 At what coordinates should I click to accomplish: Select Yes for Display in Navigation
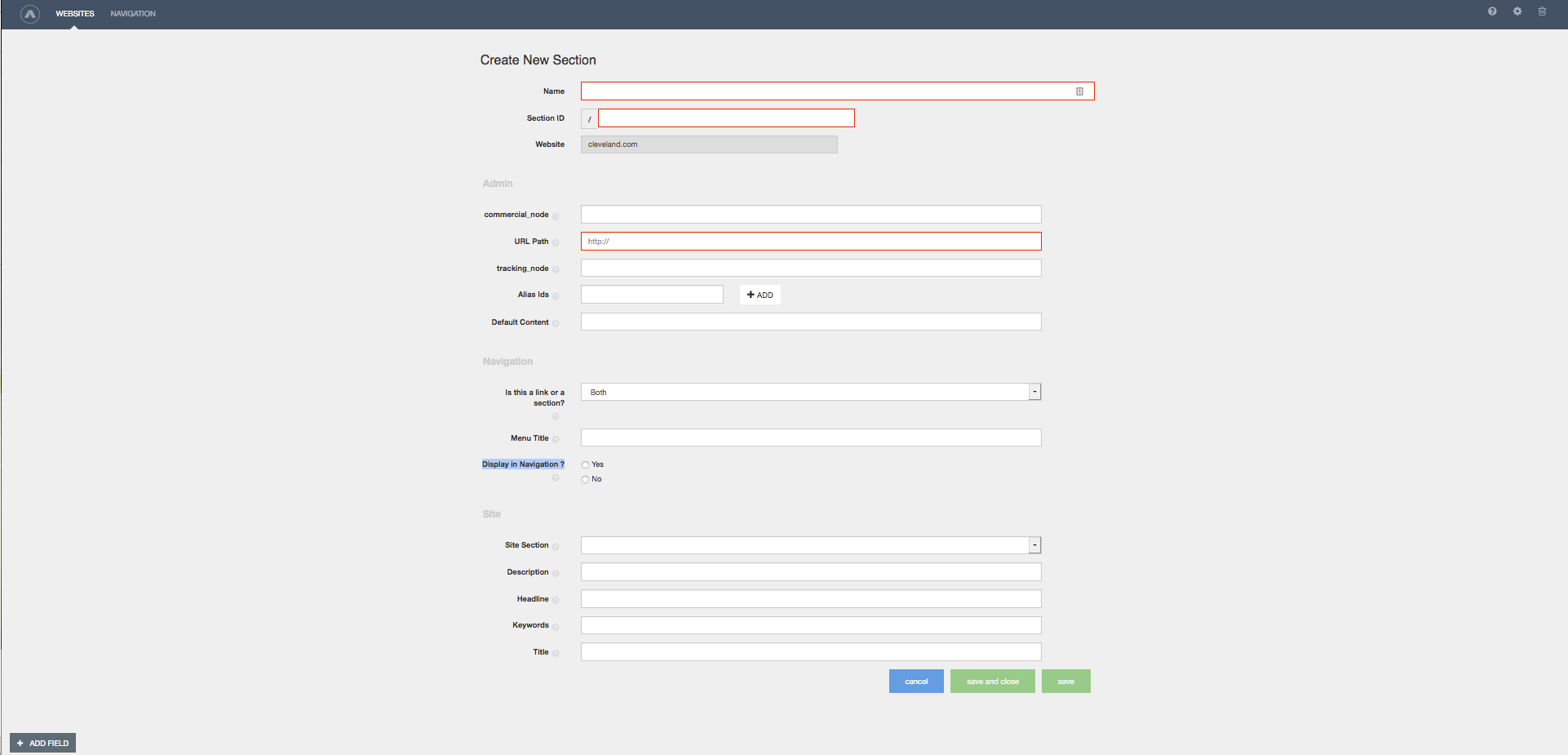[x=585, y=464]
